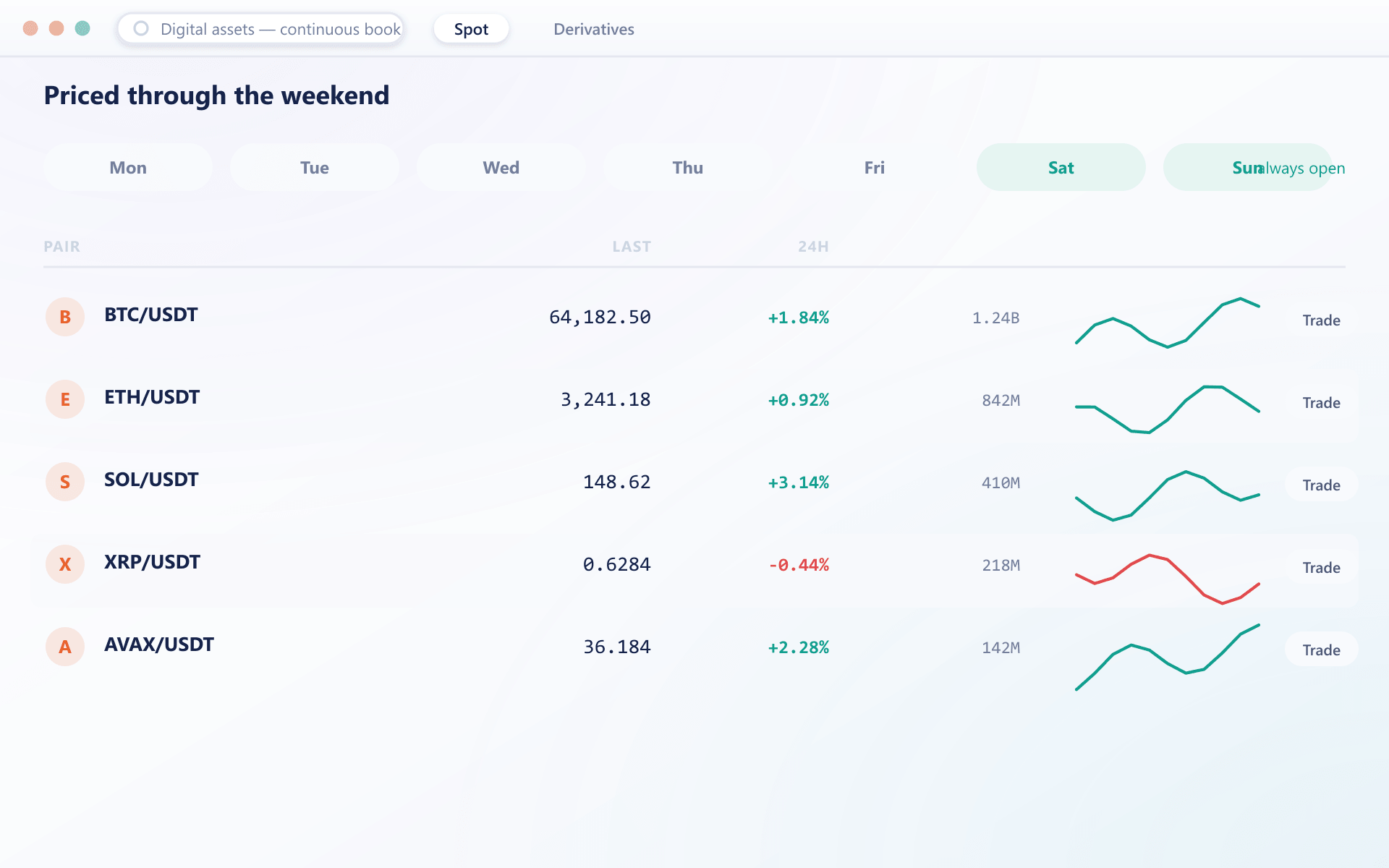
Task: Open the SOL/USDT sparkline chart
Action: click(1168, 495)
